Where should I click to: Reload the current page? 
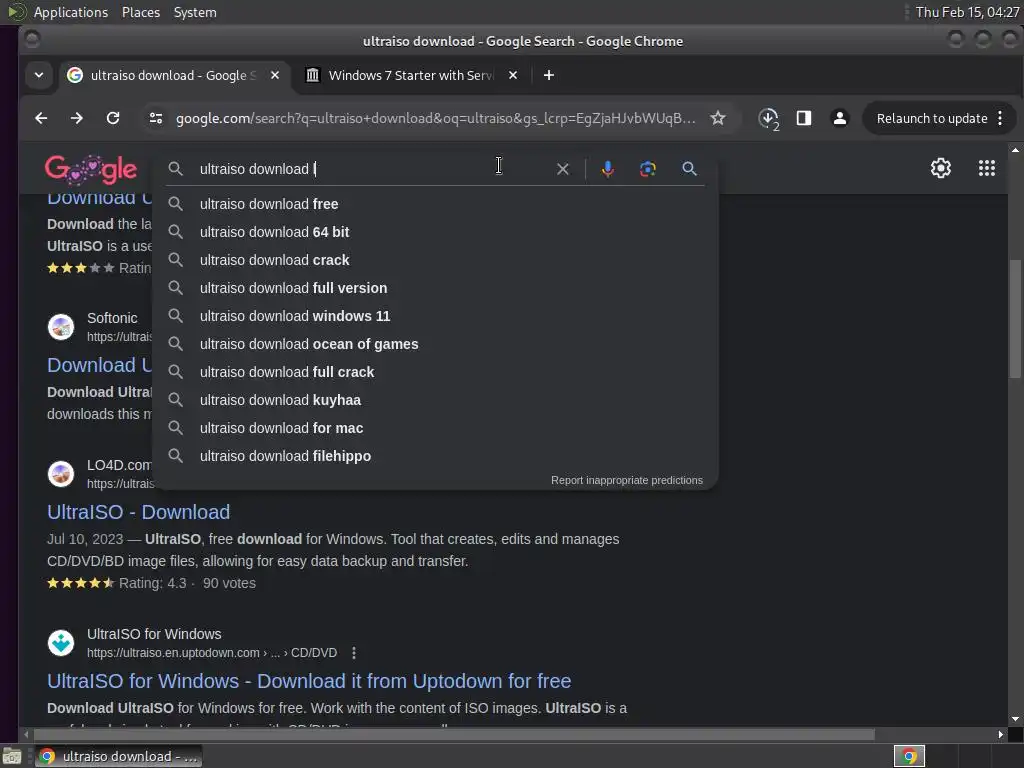[x=113, y=118]
